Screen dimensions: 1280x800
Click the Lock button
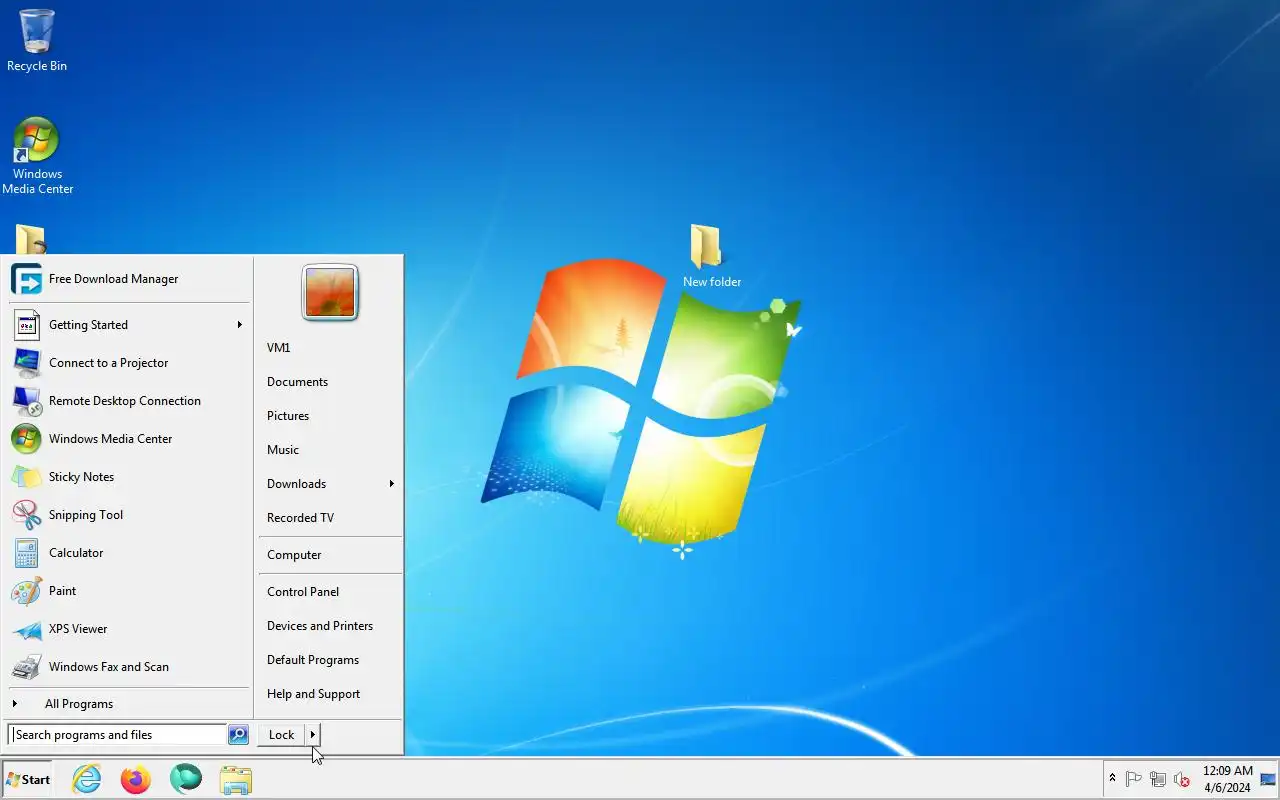[x=281, y=735]
